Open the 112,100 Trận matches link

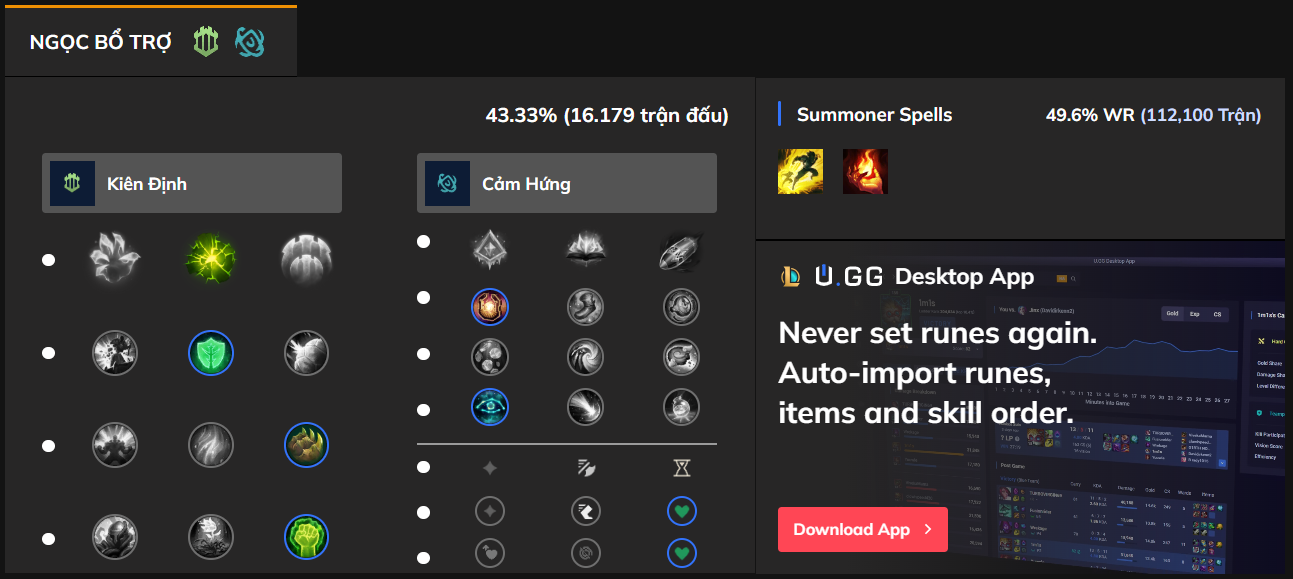[1200, 115]
